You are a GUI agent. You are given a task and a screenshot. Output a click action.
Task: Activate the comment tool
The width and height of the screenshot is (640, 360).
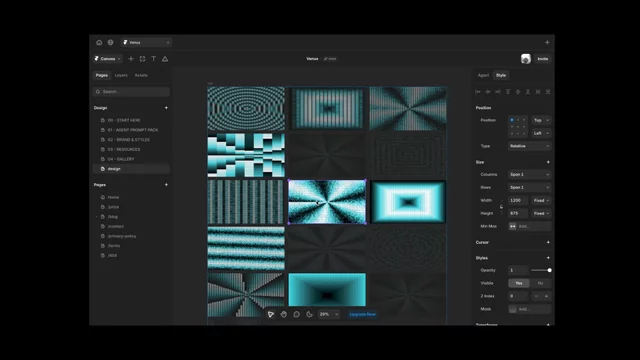(297, 314)
